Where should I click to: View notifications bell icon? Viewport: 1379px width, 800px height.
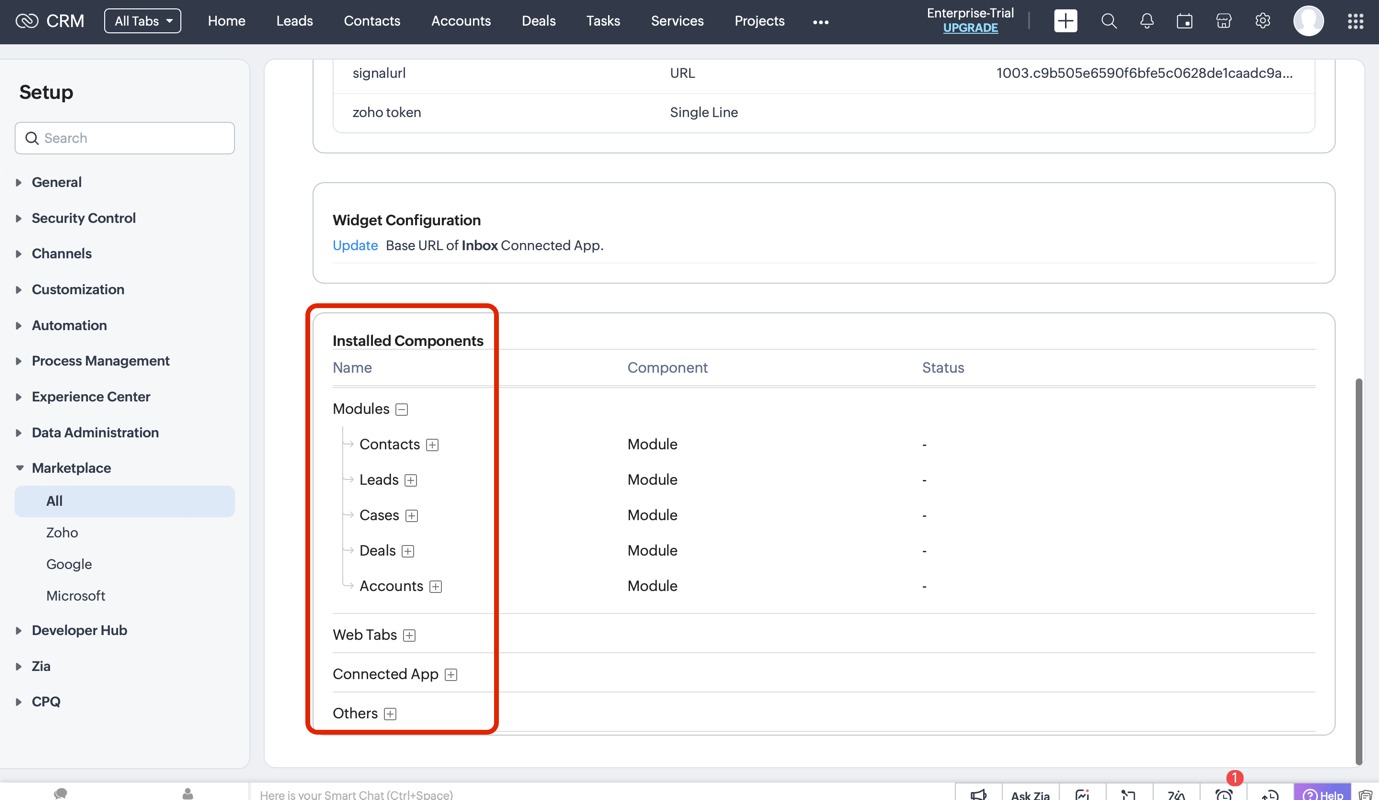click(1147, 21)
